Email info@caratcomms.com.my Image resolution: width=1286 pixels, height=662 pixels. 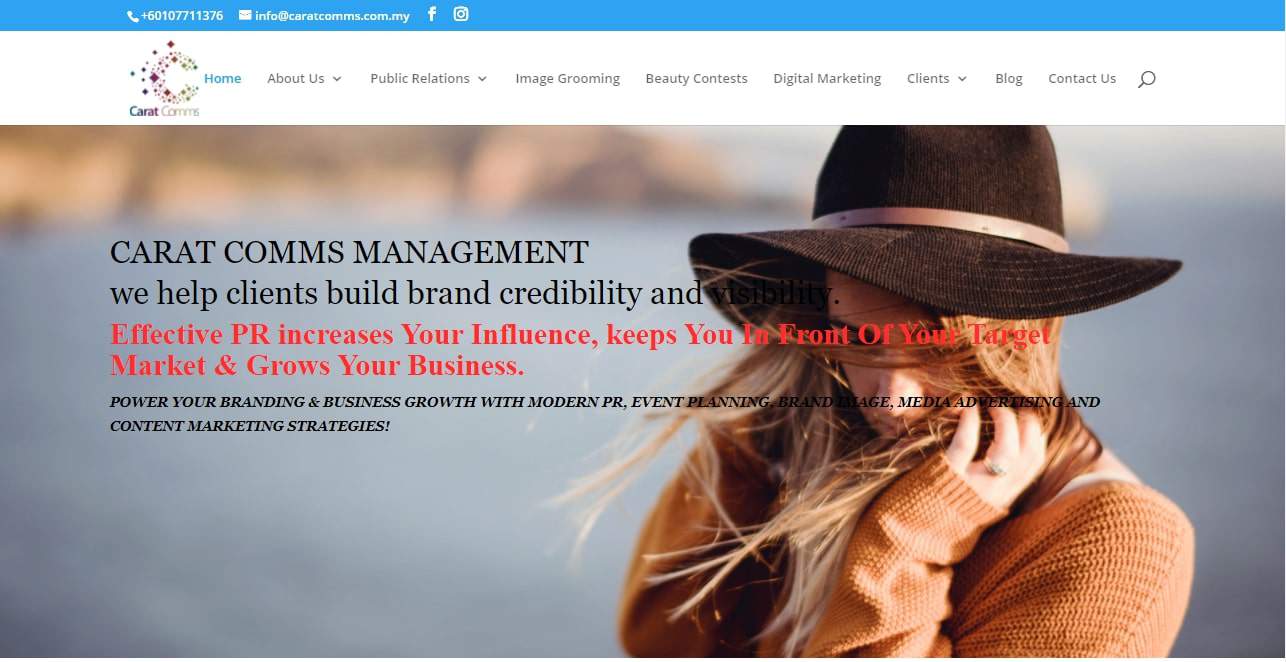[x=332, y=16]
